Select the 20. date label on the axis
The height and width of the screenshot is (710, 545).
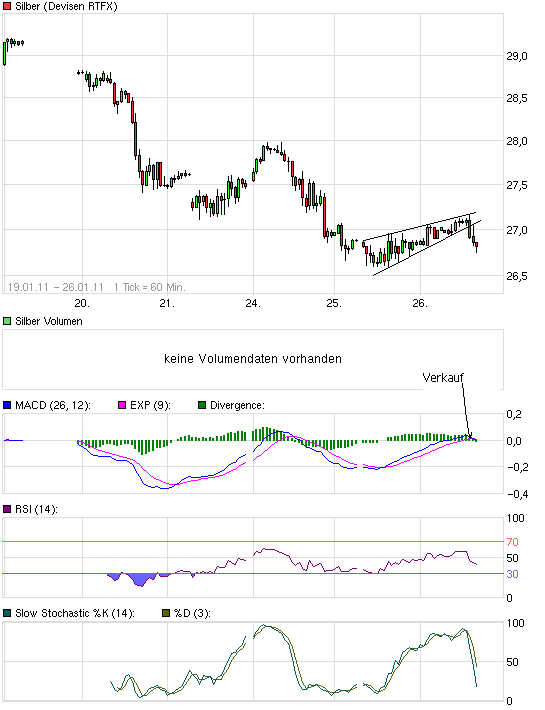tap(82, 303)
